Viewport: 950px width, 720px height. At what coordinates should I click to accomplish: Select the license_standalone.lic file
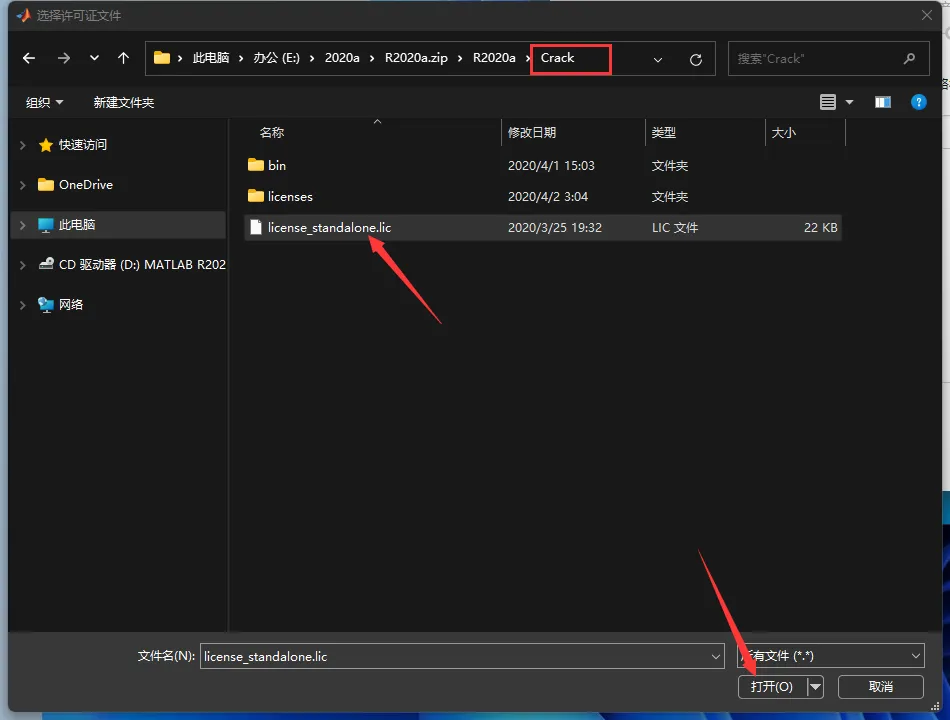329,228
